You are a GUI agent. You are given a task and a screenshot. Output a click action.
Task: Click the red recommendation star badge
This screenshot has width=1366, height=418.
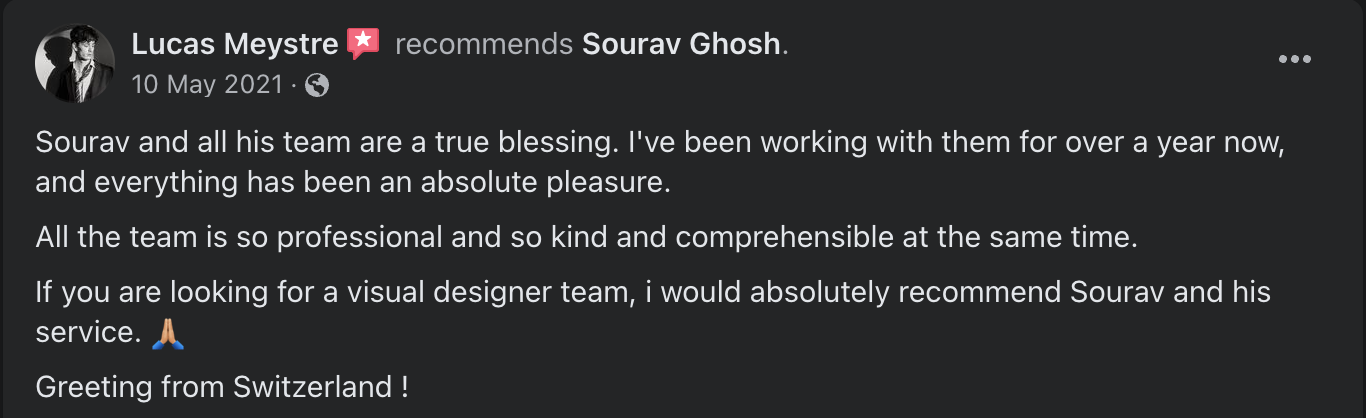(363, 43)
